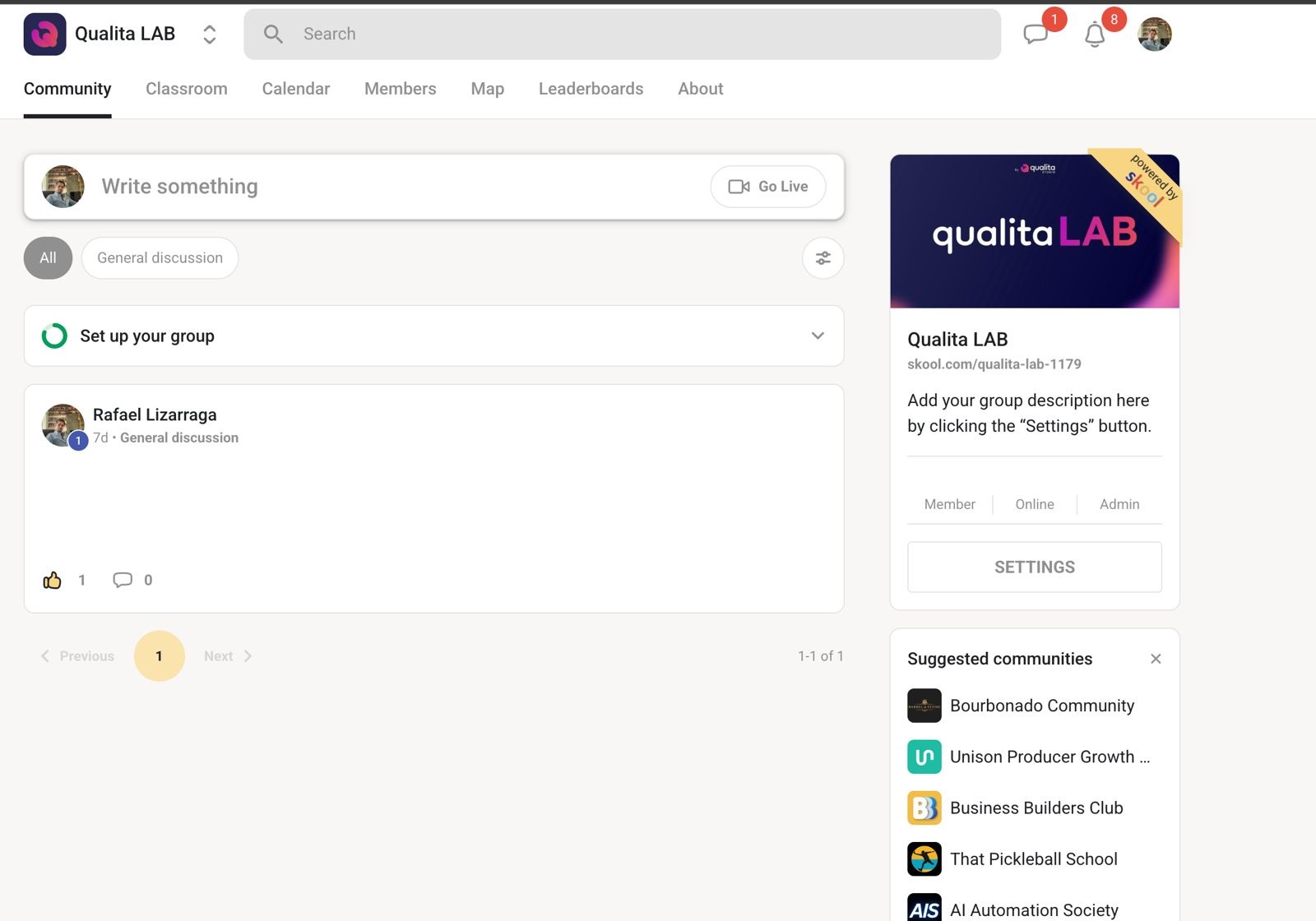
Task: Expand the Set up your group section
Action: coord(818,336)
